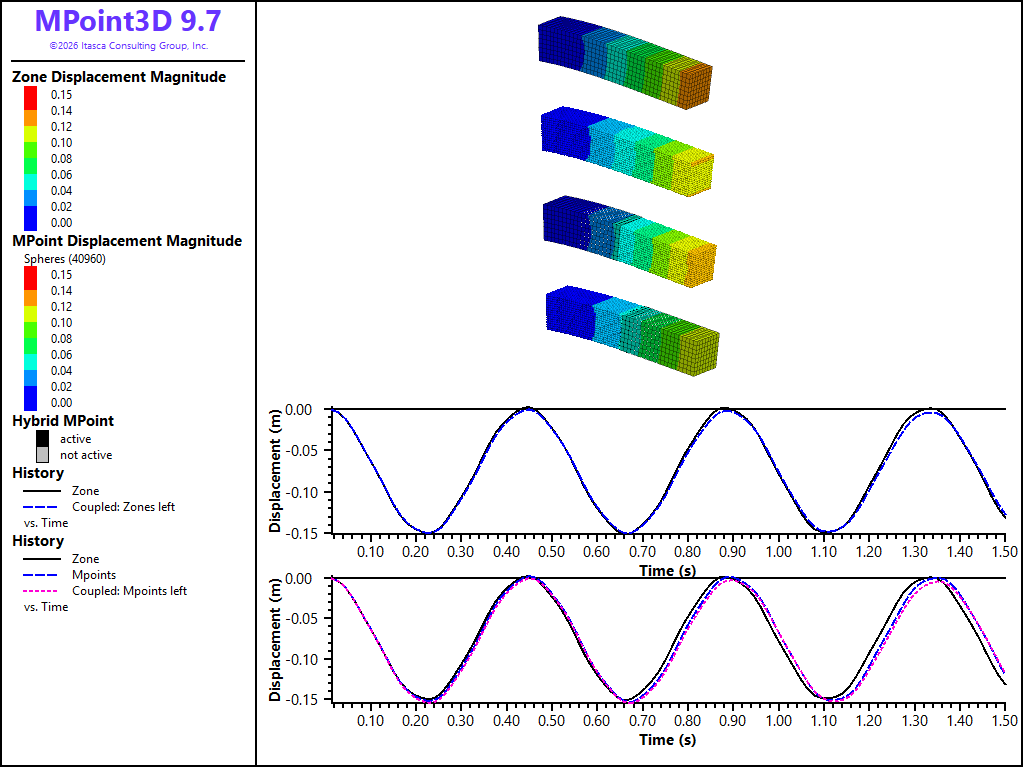This screenshot has height=768, width=1024.
Task: Select the Hybrid MPoint legend heading
Action: 63,421
